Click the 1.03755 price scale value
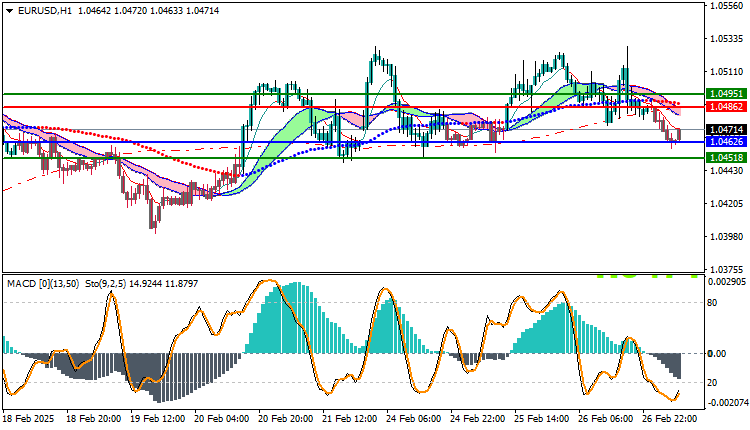This screenshot has height=430, width=750. 727,269
